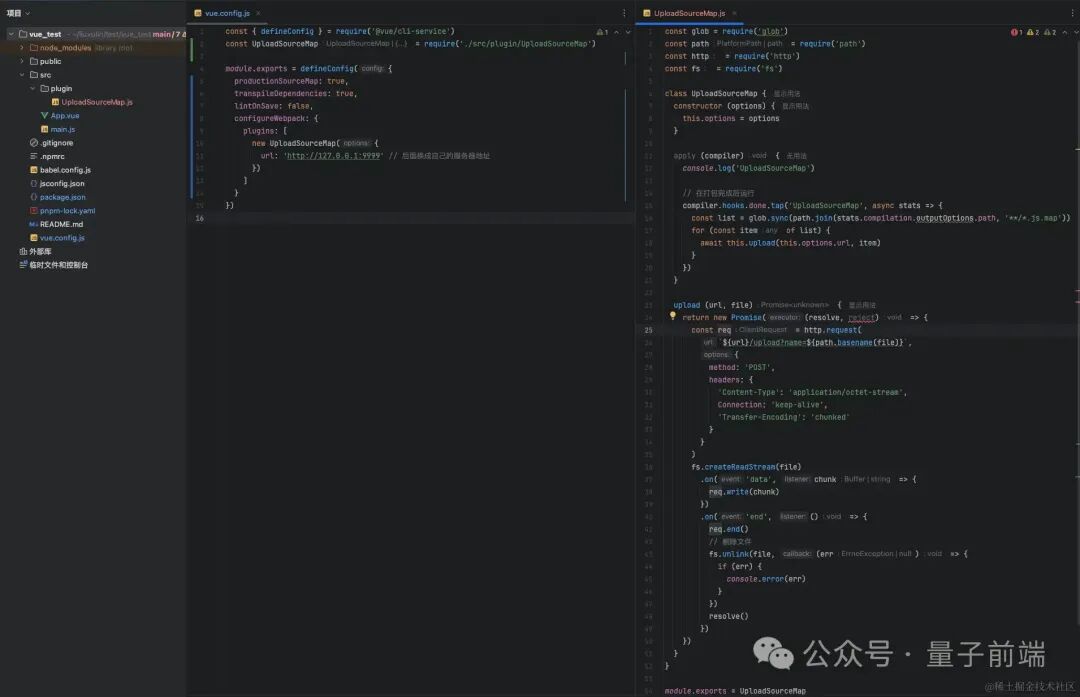Click the public folder icon
1080x697 pixels.
click(x=34, y=61)
